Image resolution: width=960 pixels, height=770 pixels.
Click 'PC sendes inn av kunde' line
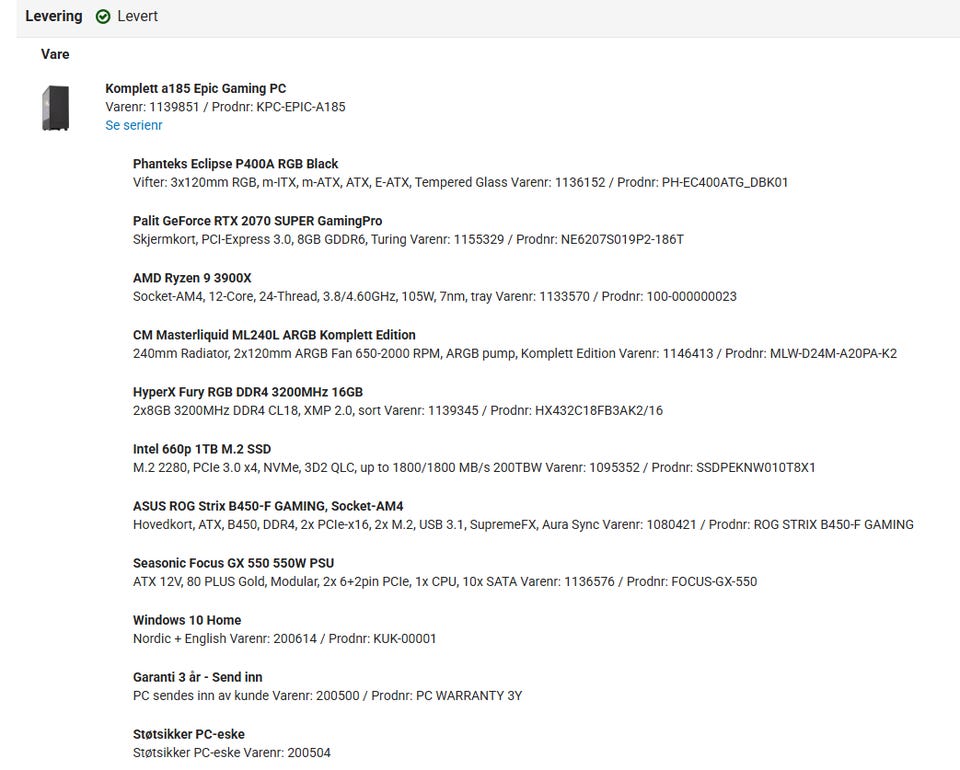328,695
